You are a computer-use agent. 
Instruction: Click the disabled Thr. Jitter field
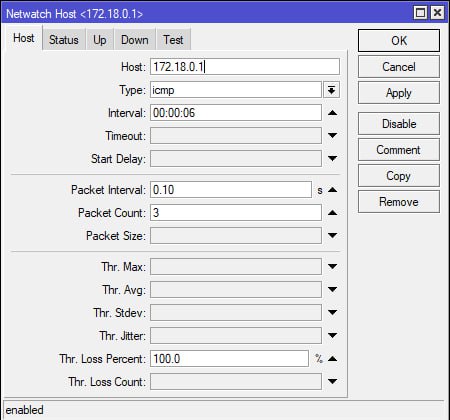236,336
